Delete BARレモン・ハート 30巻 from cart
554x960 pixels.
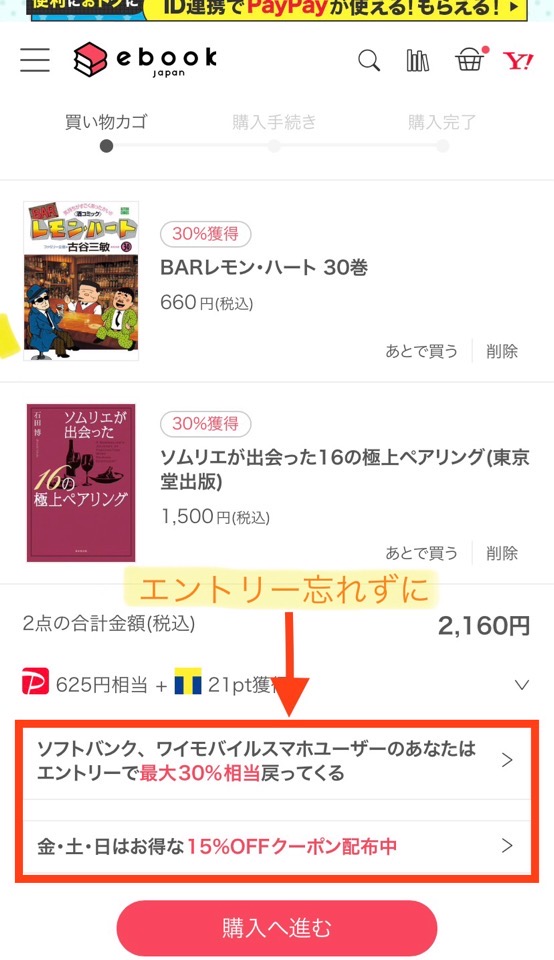pyautogui.click(x=502, y=351)
